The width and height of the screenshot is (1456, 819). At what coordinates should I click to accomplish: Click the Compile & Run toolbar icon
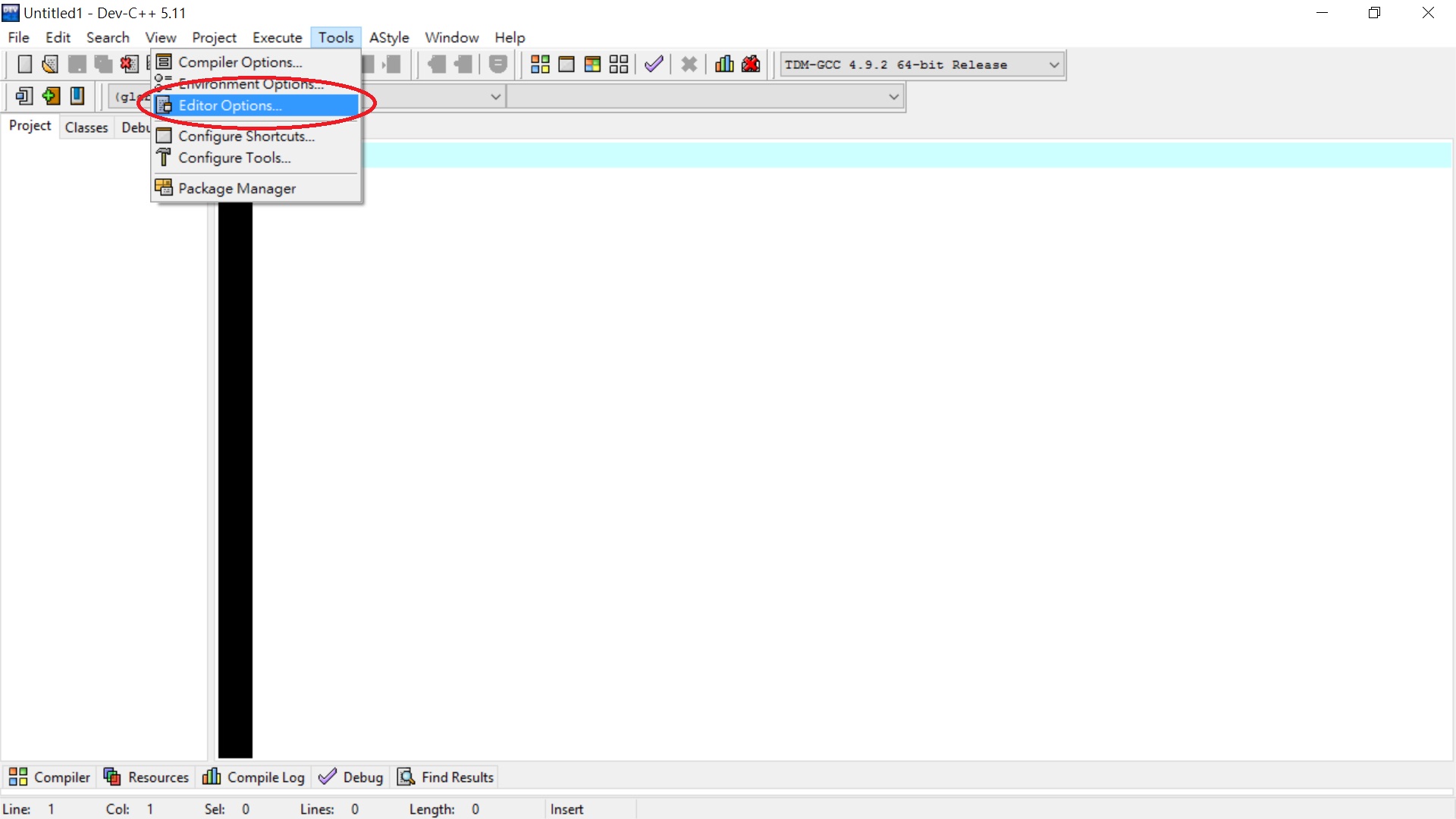[x=592, y=64]
